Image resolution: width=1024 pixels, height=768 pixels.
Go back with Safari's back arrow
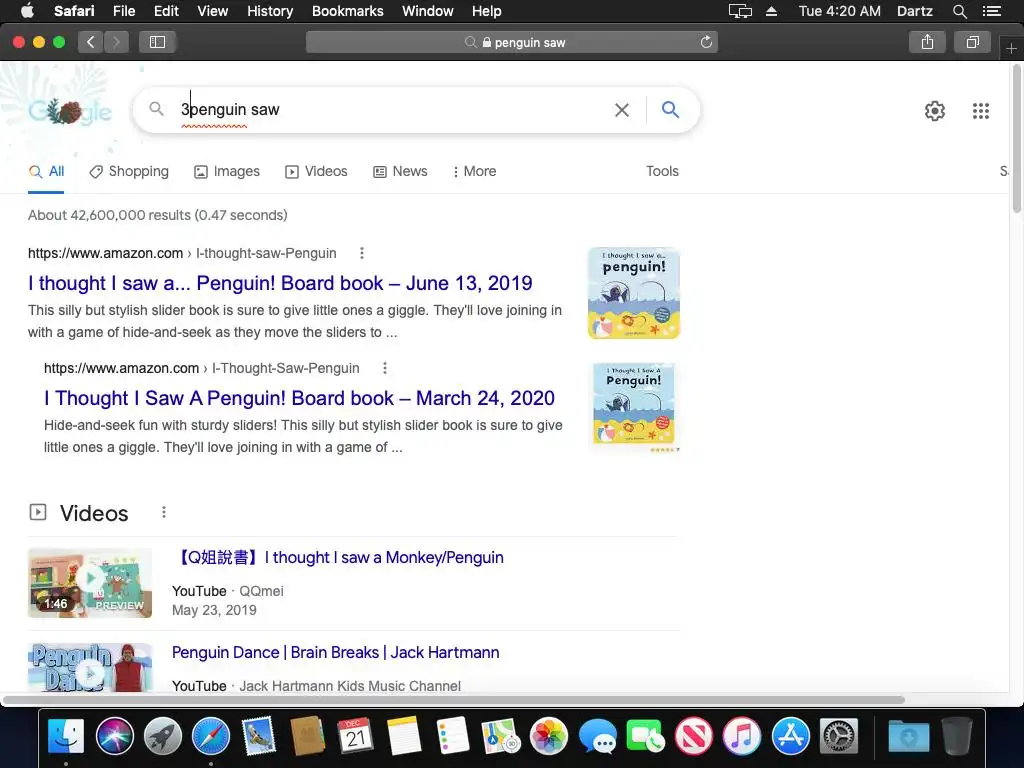tap(91, 42)
